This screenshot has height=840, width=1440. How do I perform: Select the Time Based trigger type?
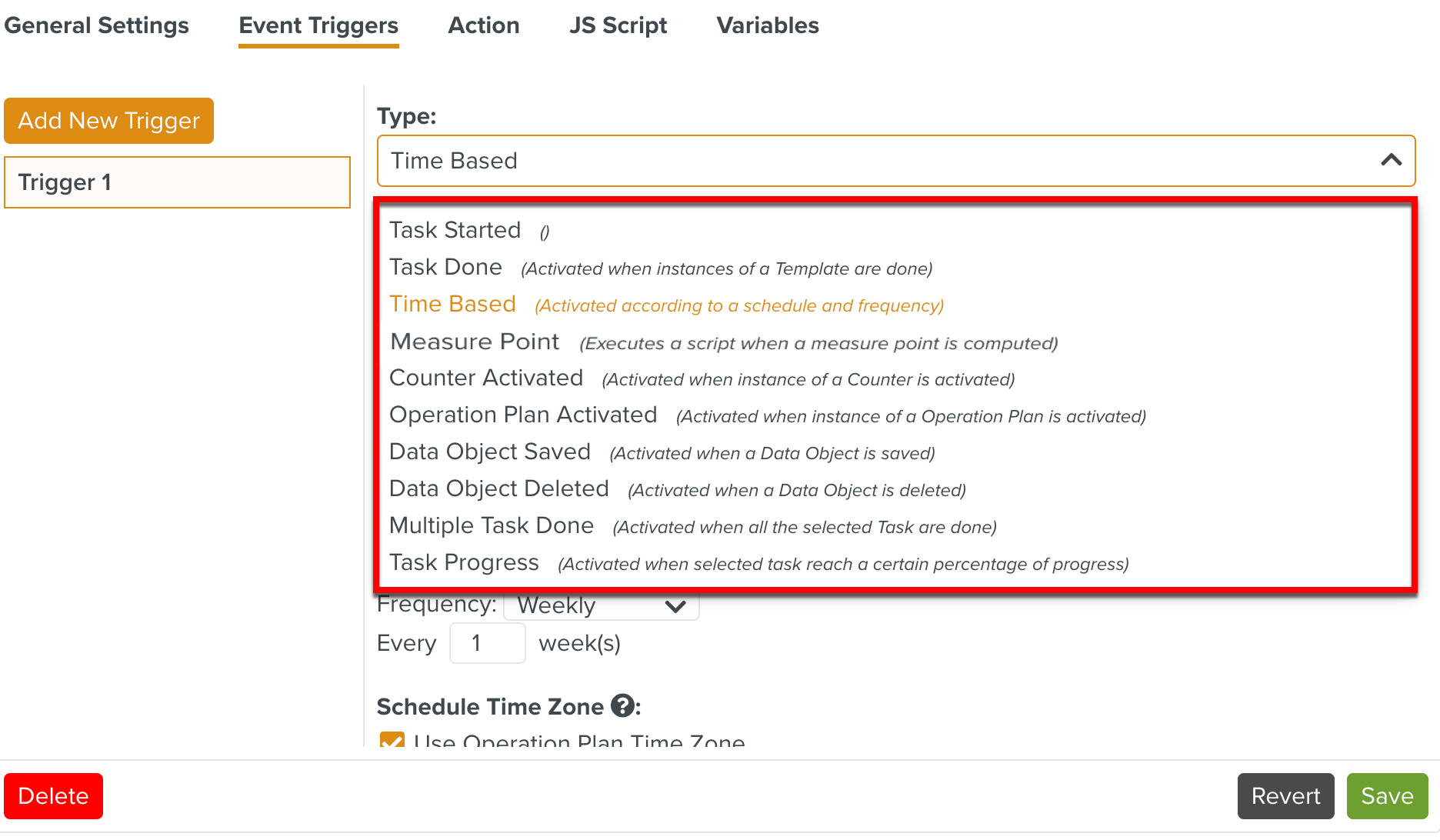(x=452, y=304)
